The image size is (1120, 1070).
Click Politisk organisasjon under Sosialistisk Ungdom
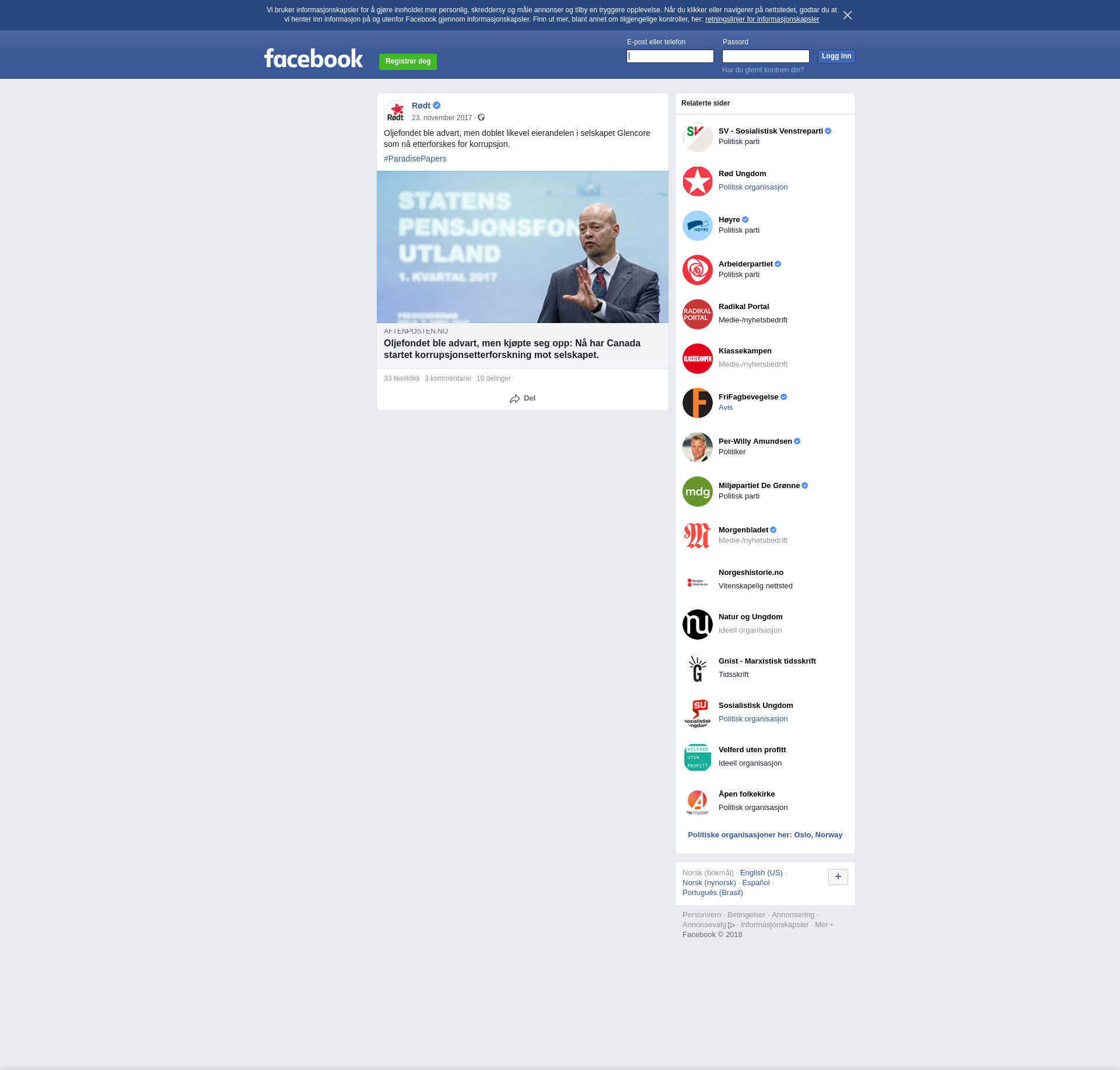click(753, 719)
